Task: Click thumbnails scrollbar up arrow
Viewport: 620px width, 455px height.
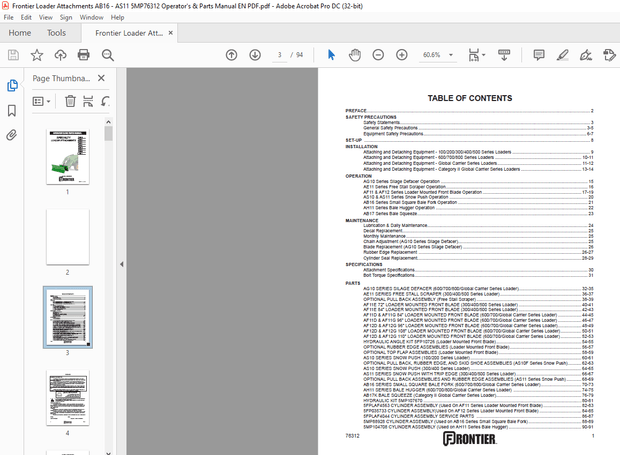Action: [108, 121]
